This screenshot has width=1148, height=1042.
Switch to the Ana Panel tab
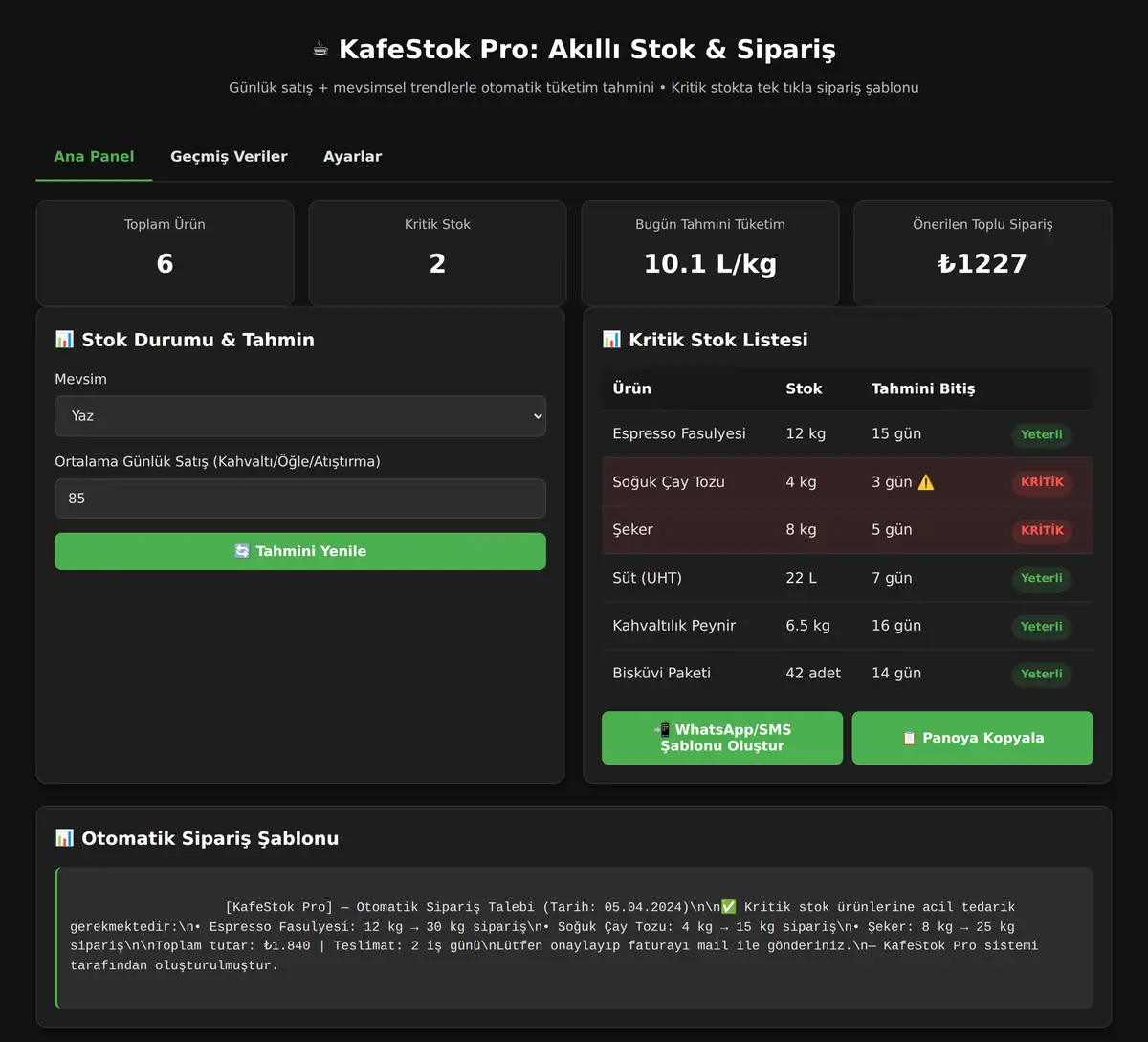94,156
